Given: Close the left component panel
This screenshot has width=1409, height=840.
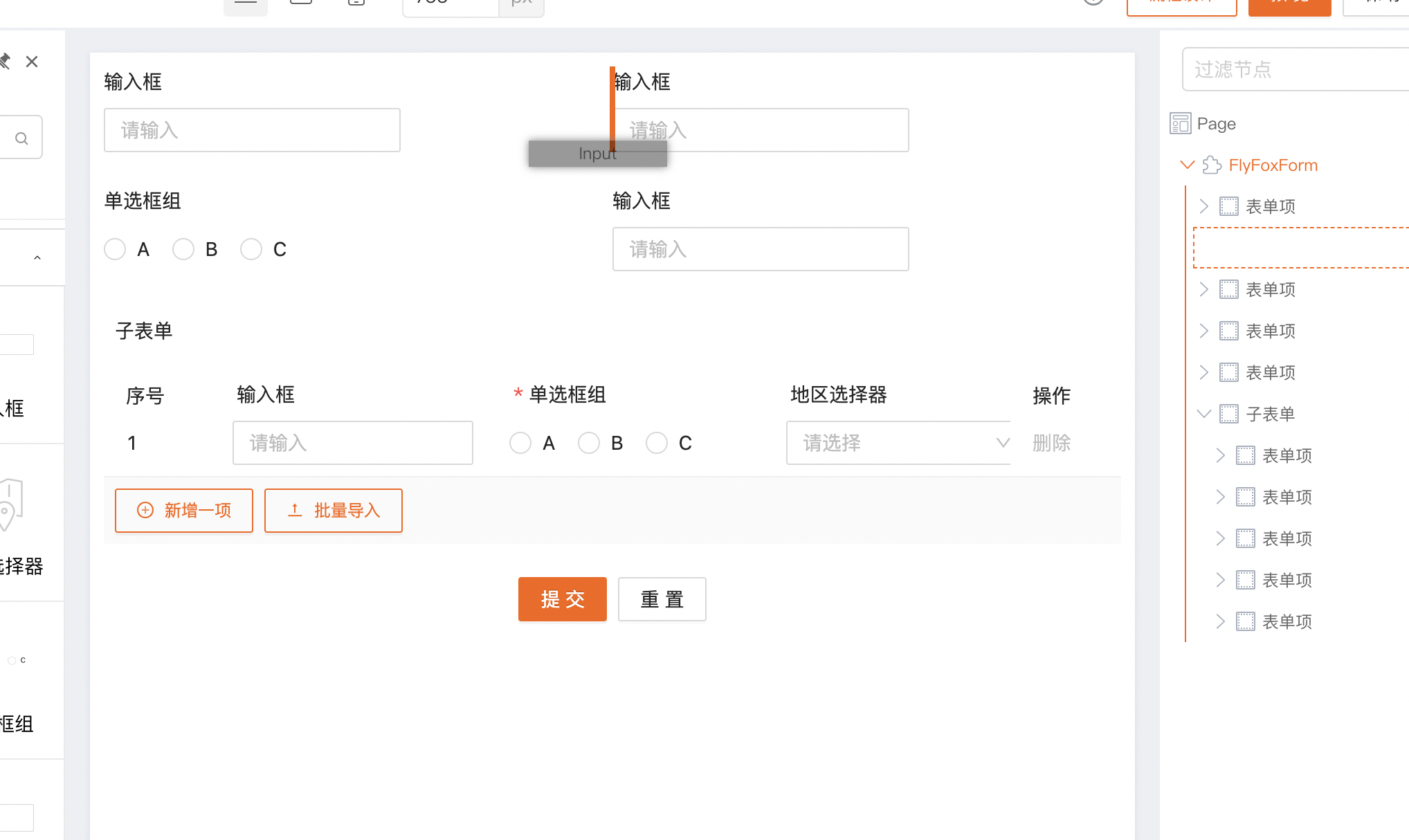Looking at the screenshot, I should point(32,62).
